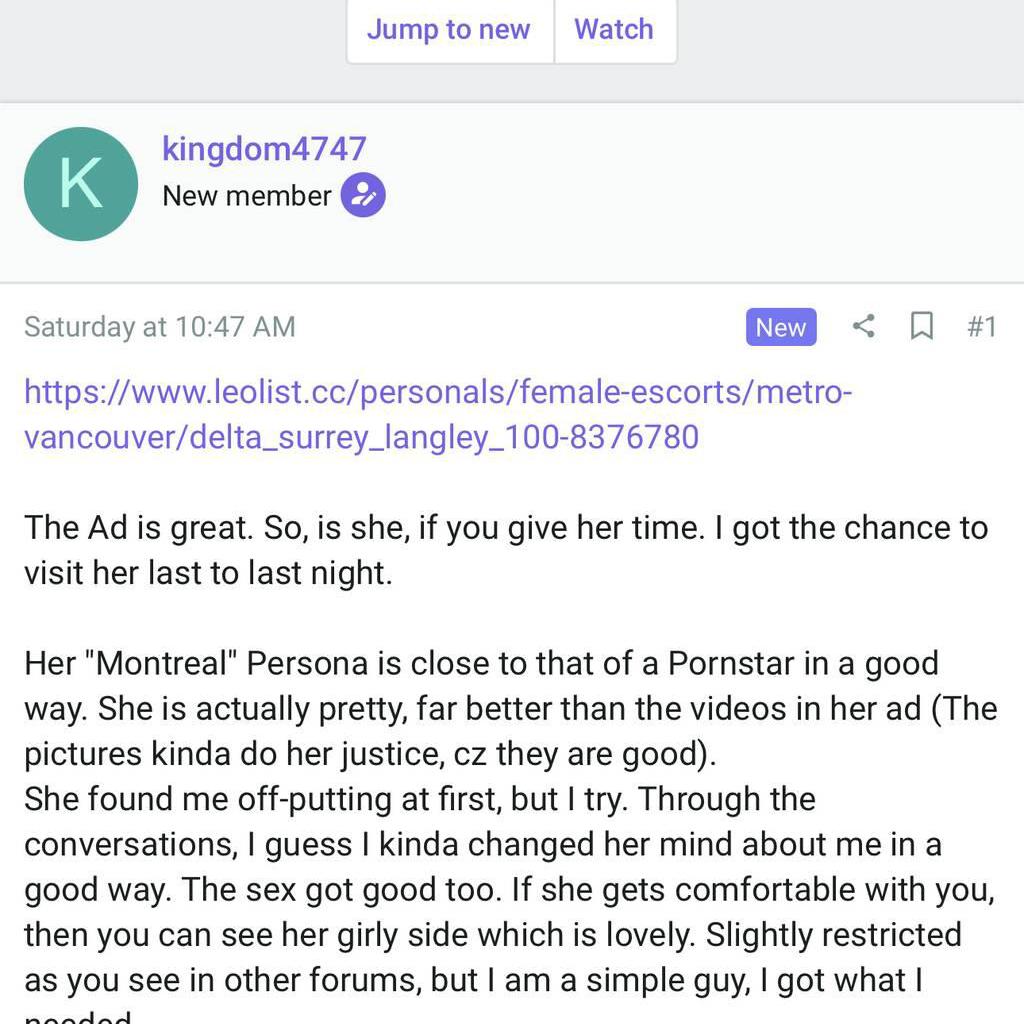The height and width of the screenshot is (1024, 1024).
Task: Click the sentence starting 'The Ad is great'
Action: (x=505, y=527)
